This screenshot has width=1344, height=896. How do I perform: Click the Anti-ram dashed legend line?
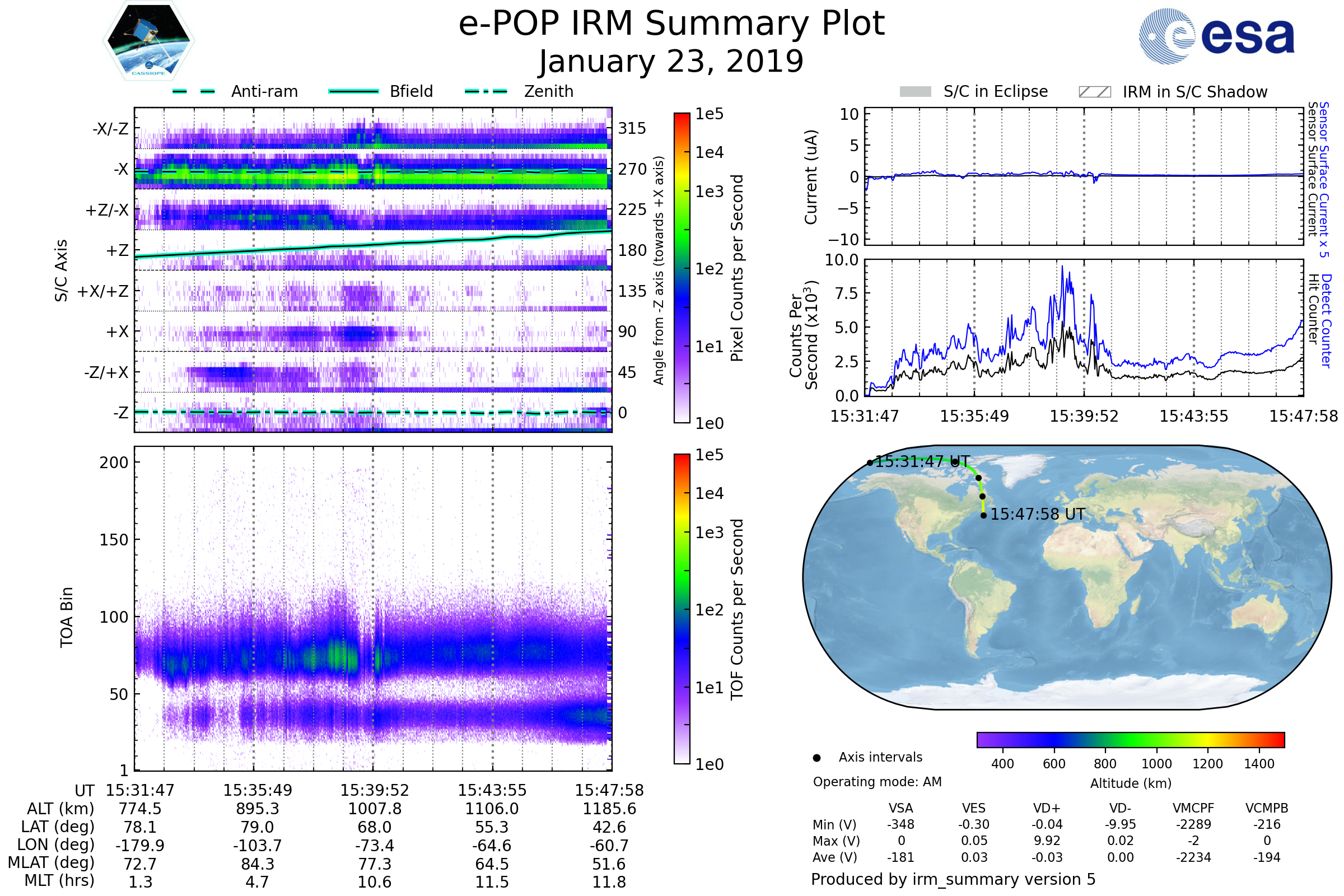(x=194, y=91)
